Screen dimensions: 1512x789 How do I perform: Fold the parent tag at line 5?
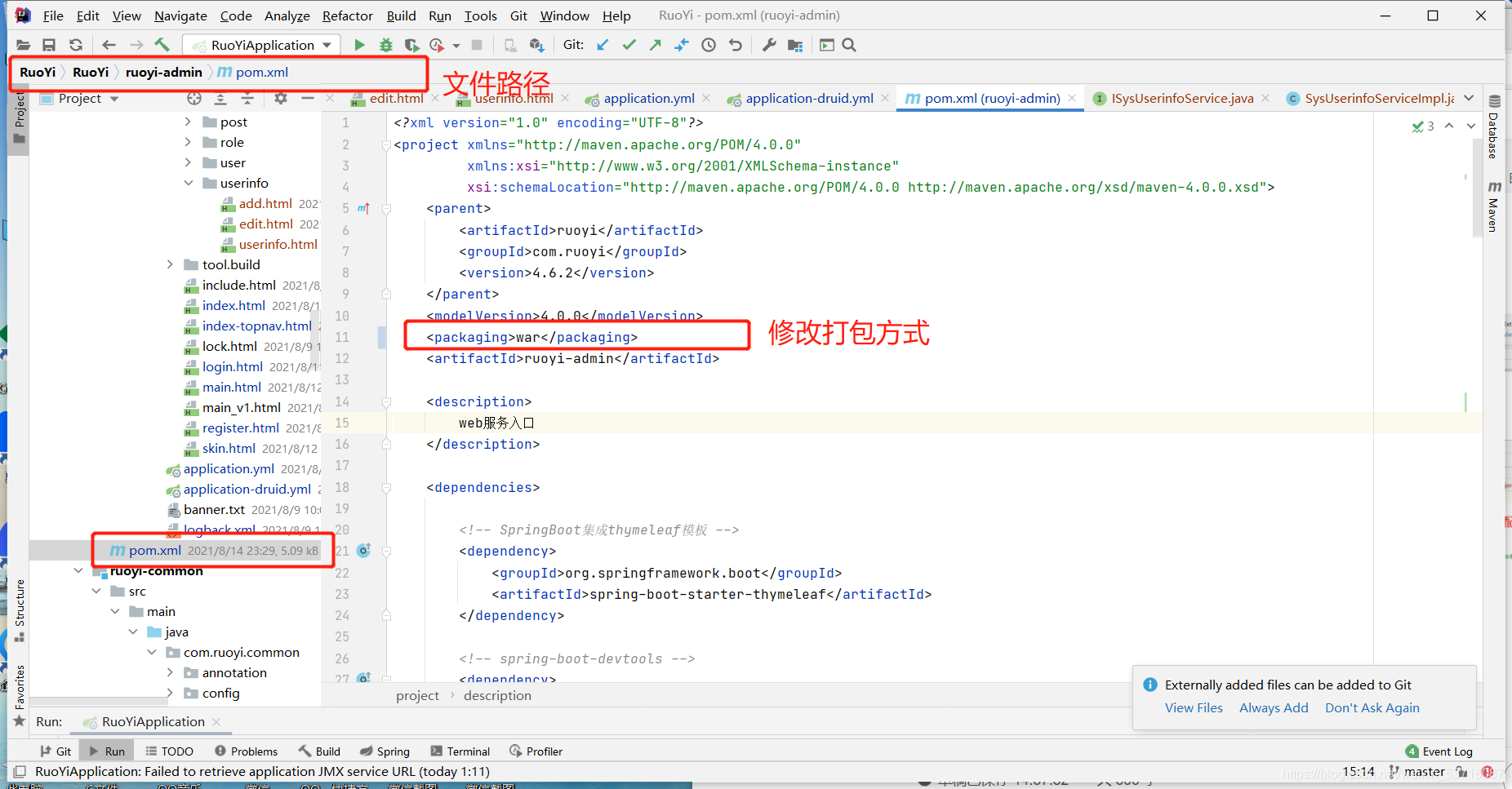pyautogui.click(x=387, y=209)
